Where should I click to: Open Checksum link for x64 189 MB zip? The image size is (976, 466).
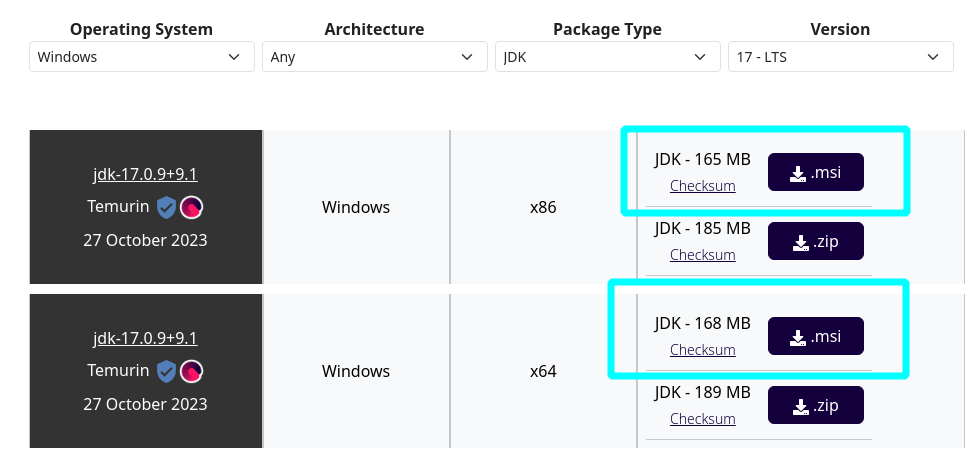pos(702,419)
